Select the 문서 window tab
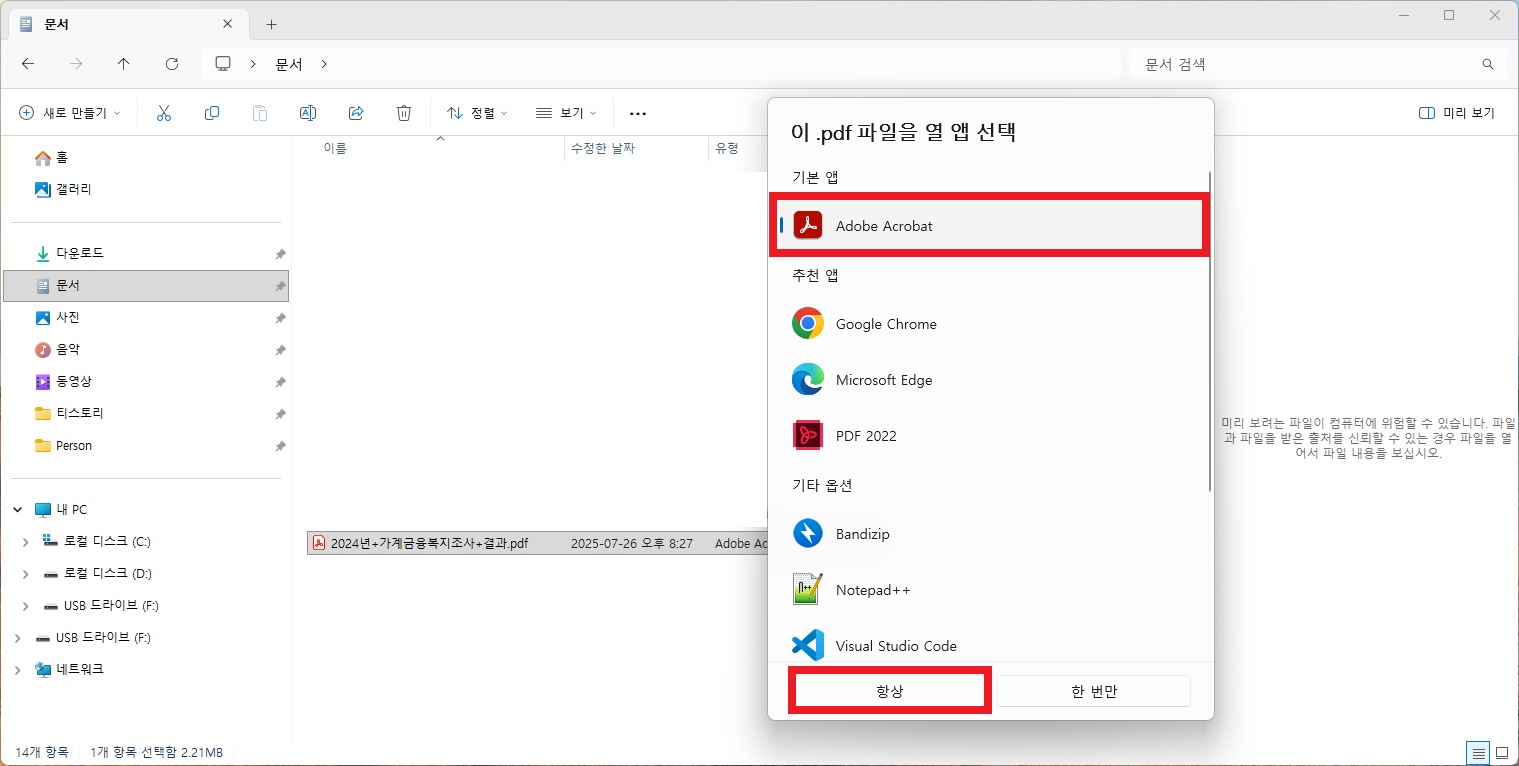The image size is (1519, 766). click(127, 24)
